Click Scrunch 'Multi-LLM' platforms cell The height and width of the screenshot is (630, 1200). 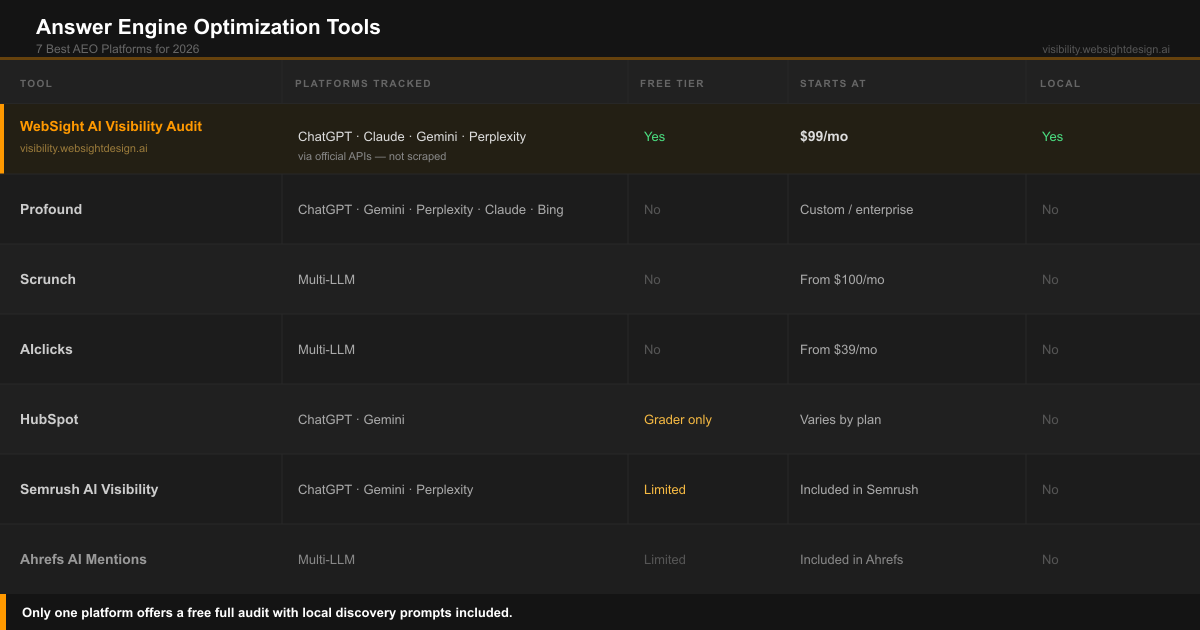(326, 279)
